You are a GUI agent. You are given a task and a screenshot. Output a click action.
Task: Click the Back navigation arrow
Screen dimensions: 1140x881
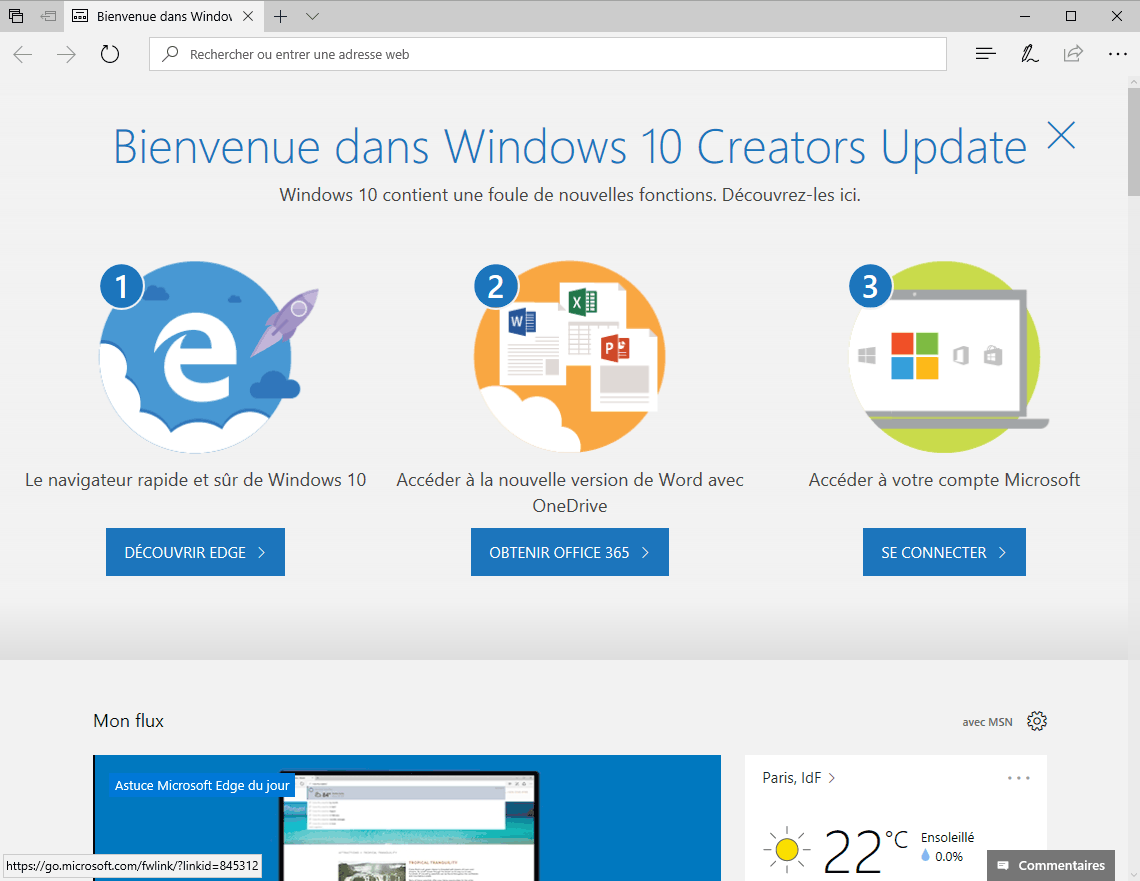coord(23,55)
